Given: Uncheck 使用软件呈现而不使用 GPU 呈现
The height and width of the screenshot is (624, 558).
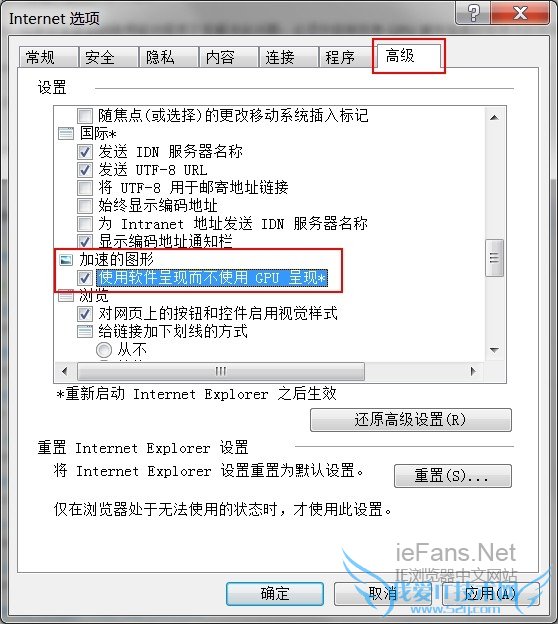Looking at the screenshot, I should tap(84, 278).
